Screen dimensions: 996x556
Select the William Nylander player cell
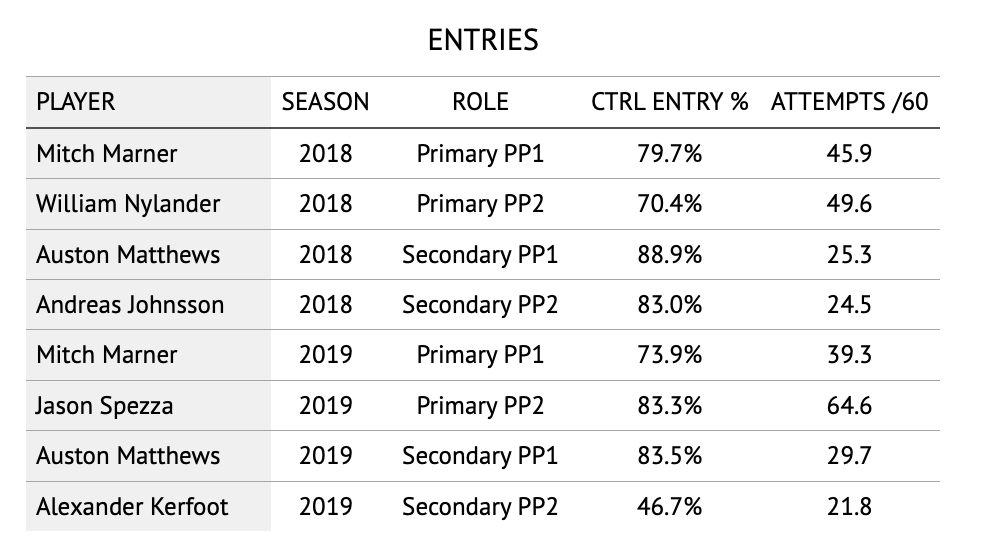[128, 204]
